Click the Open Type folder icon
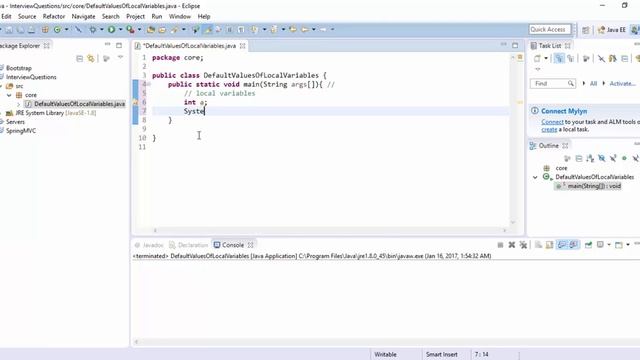The width and height of the screenshot is (640, 360). coord(151,29)
